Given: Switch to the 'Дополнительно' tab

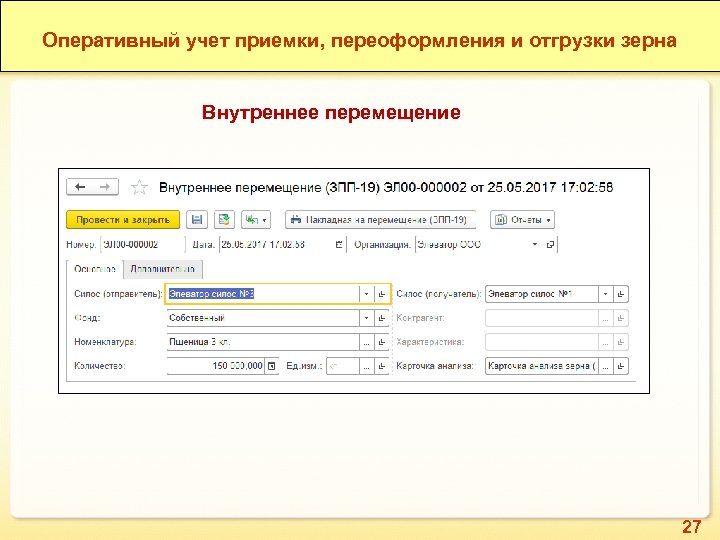Looking at the screenshot, I should [x=163, y=269].
